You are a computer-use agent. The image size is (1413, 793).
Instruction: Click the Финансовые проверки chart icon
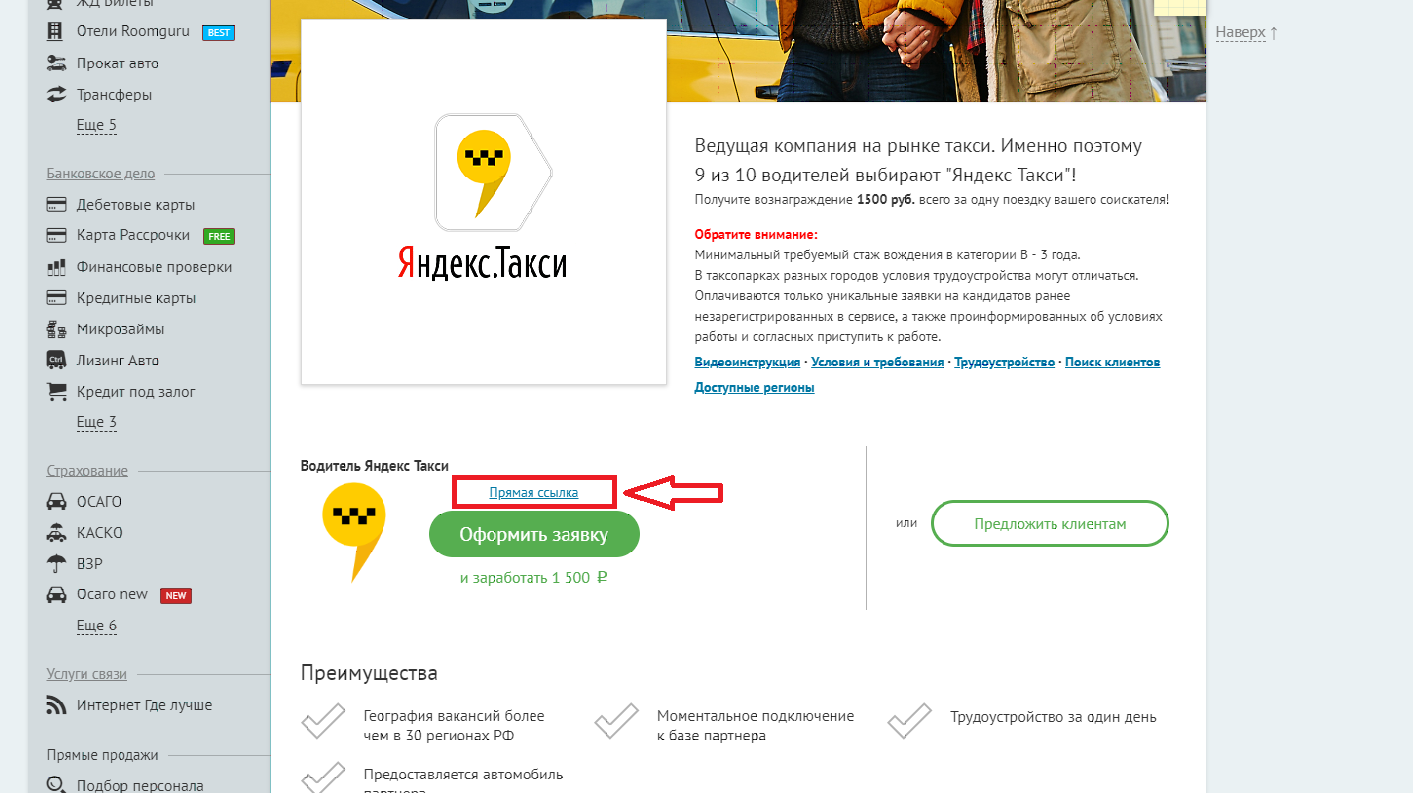point(56,267)
